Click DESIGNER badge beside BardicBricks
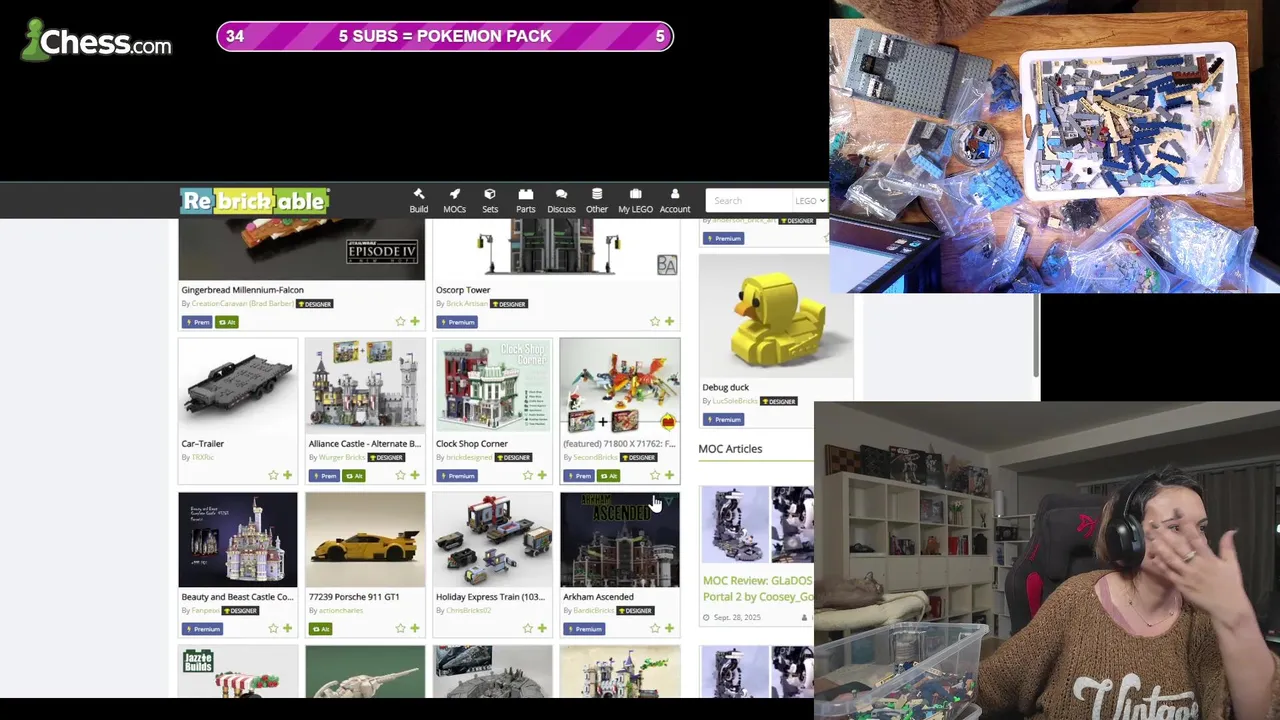 (637, 610)
